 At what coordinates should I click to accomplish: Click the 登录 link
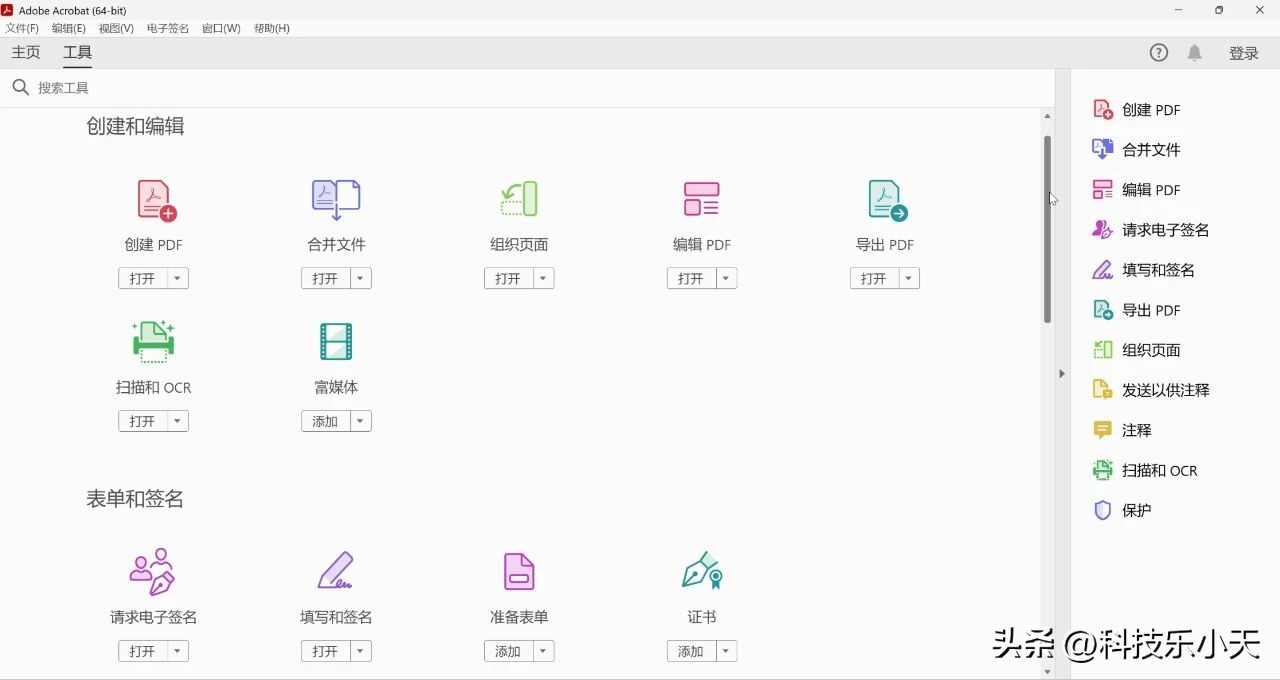(x=1243, y=52)
